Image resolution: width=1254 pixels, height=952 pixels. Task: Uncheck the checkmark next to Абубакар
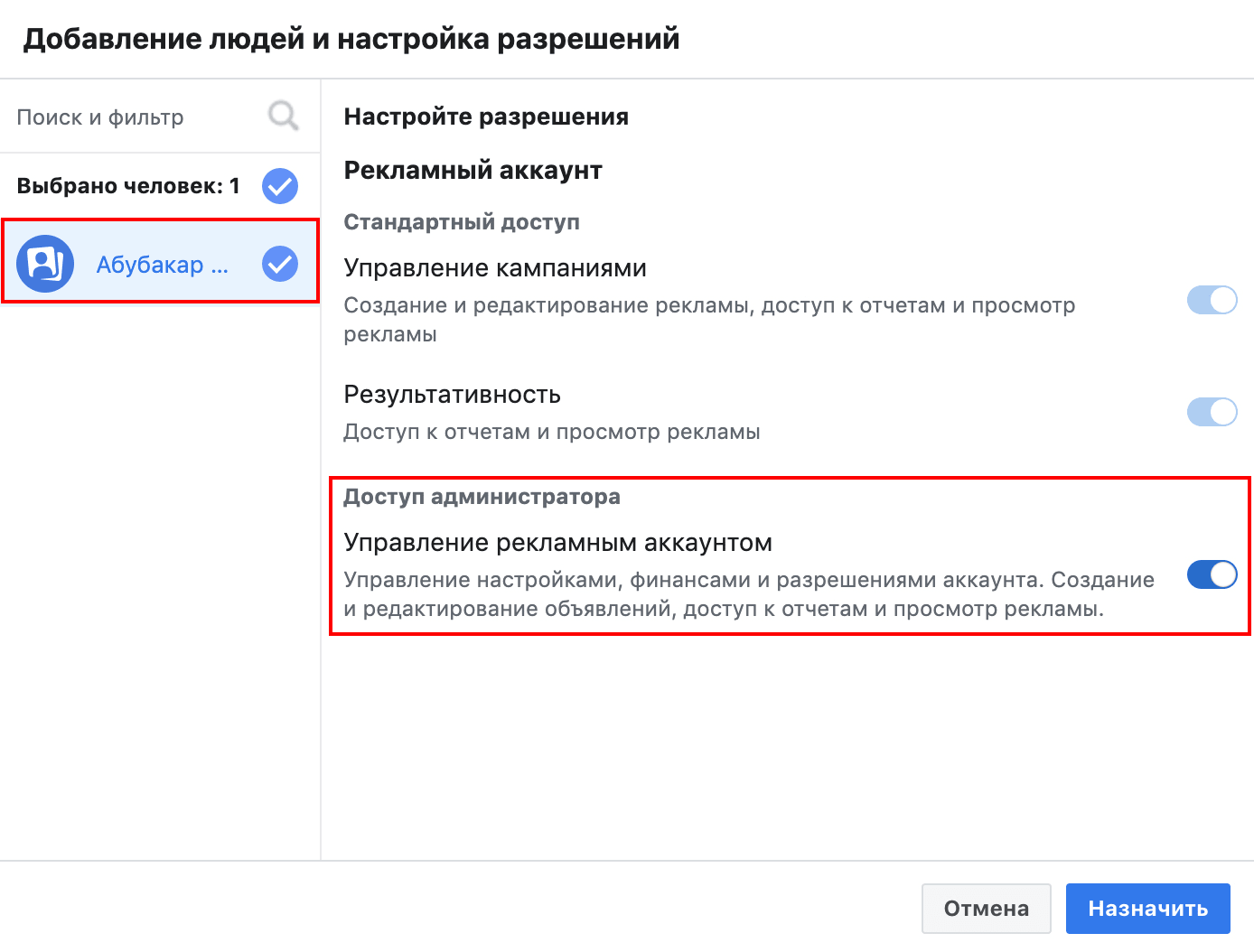click(x=280, y=264)
